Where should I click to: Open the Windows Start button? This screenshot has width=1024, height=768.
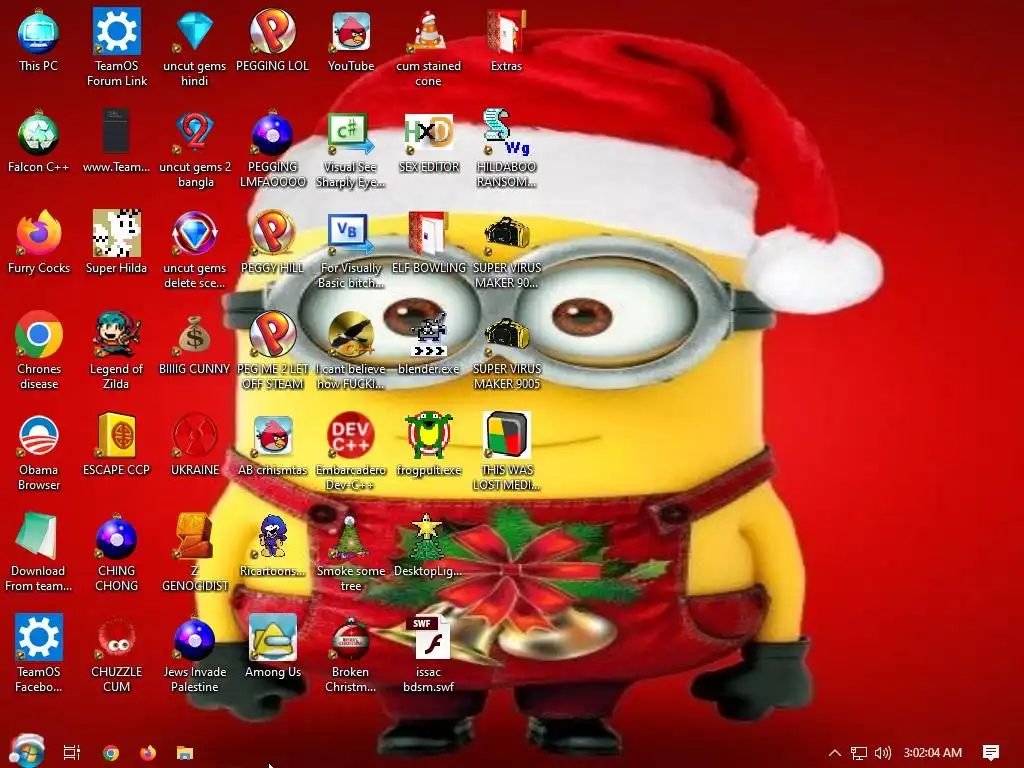click(x=27, y=752)
